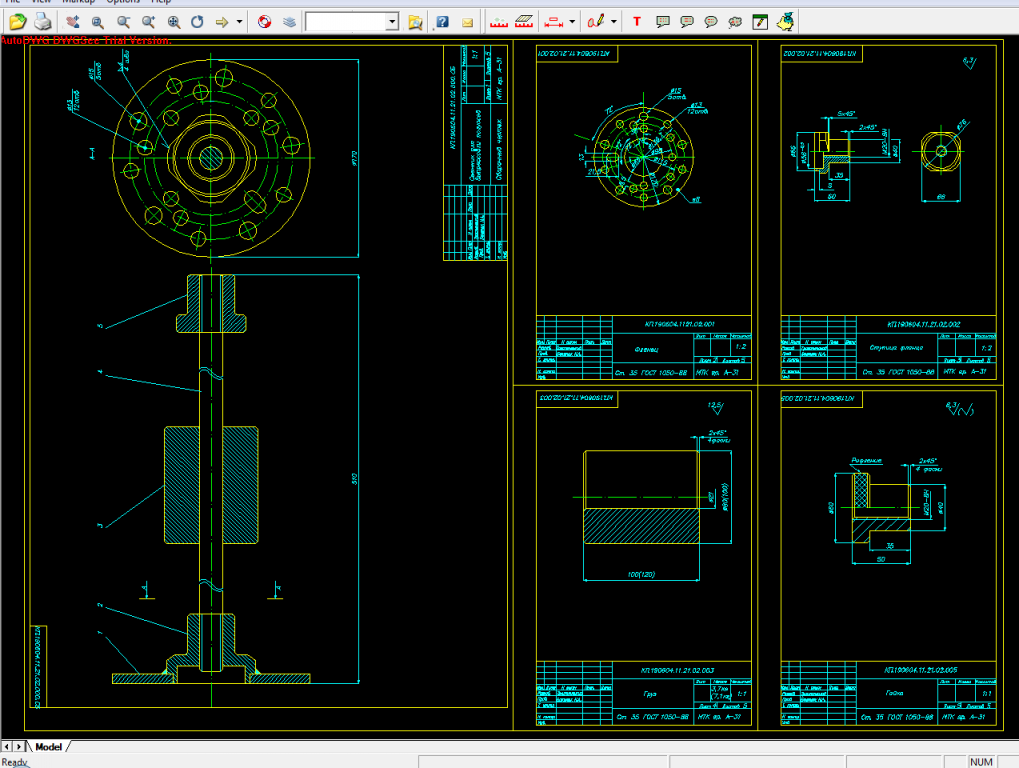Viewport: 1019px width, 768px height.
Task: Click the 310 vertical dimension text
Action: click(x=355, y=479)
